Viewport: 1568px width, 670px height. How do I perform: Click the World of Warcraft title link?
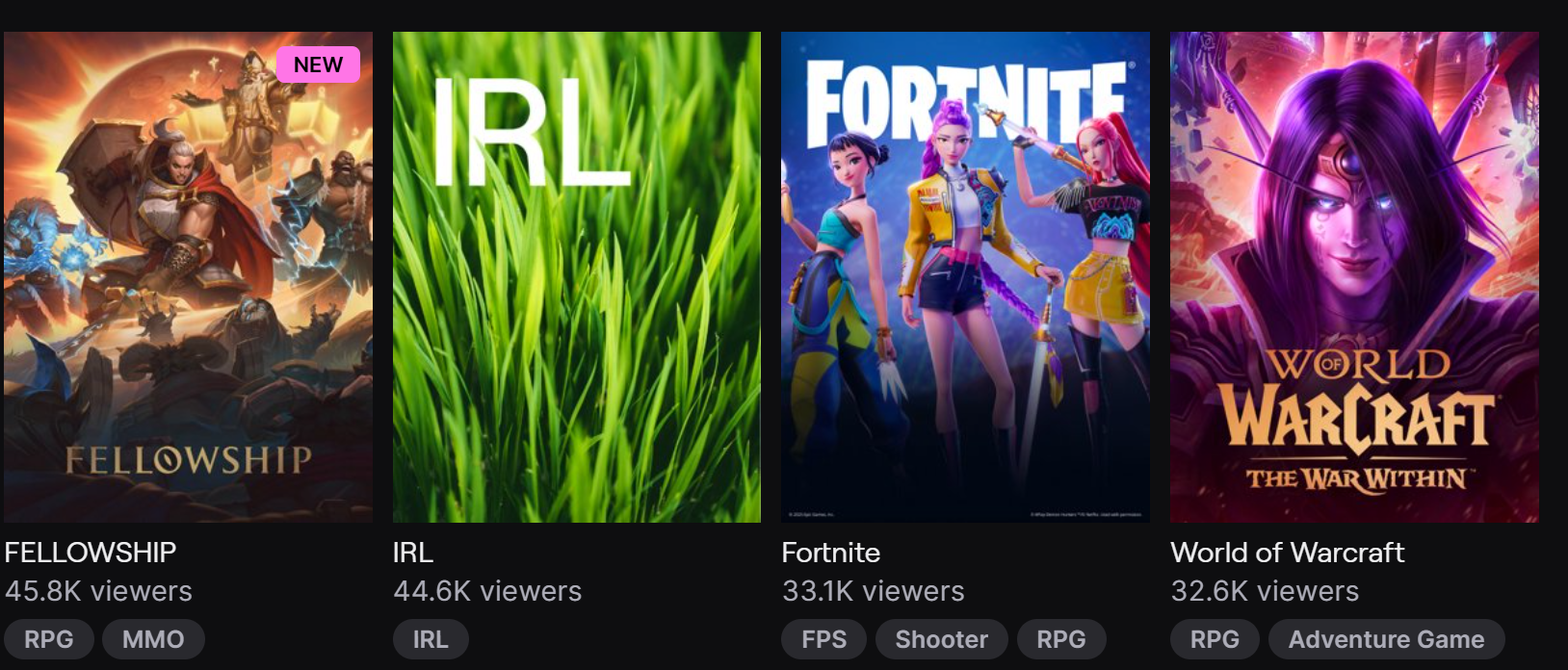coord(1288,553)
